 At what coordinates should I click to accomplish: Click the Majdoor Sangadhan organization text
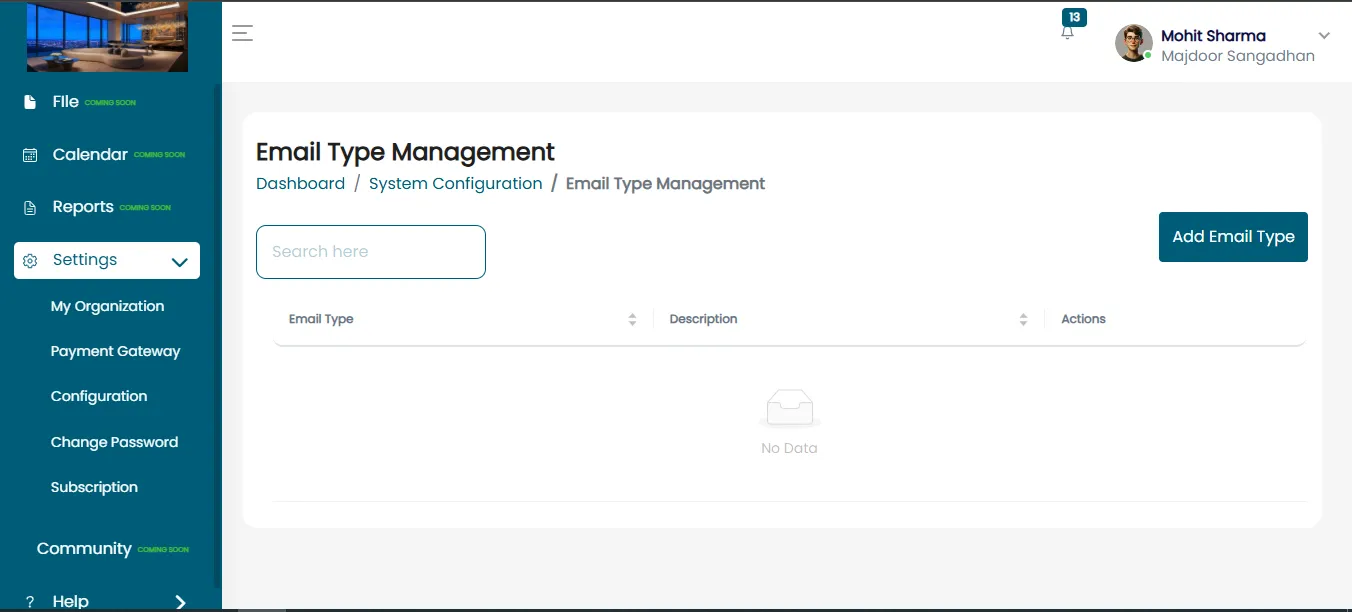[1238, 56]
